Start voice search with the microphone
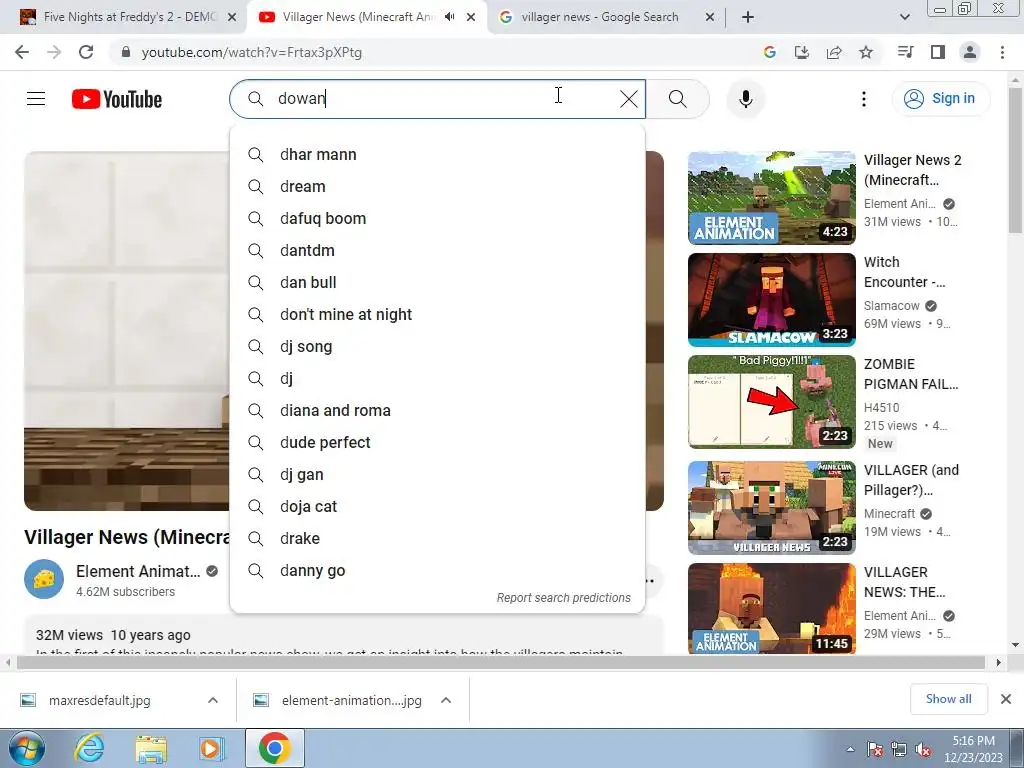 745,99
